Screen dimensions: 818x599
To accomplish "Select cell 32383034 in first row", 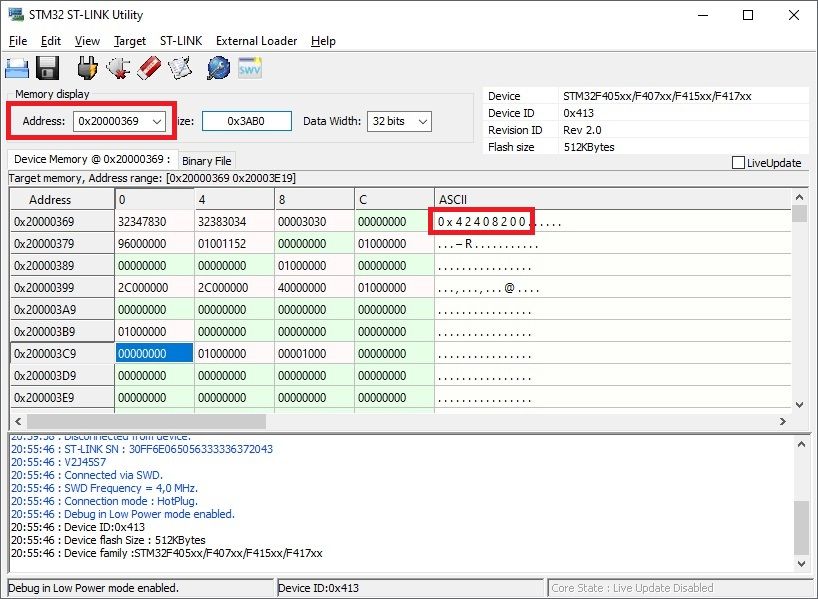I will (x=234, y=221).
